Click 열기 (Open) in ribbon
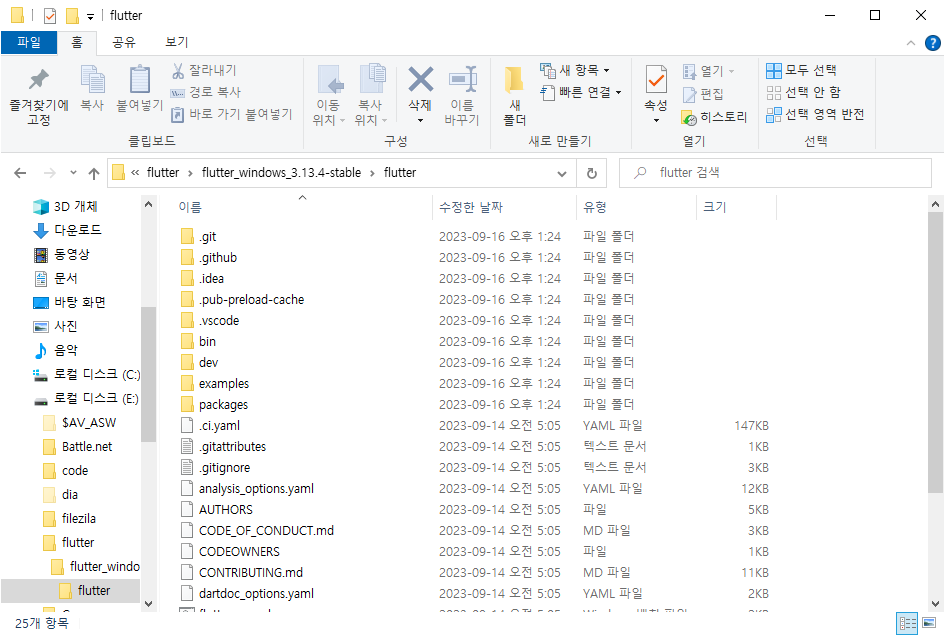The width and height of the screenshot is (945, 636). tap(709, 71)
